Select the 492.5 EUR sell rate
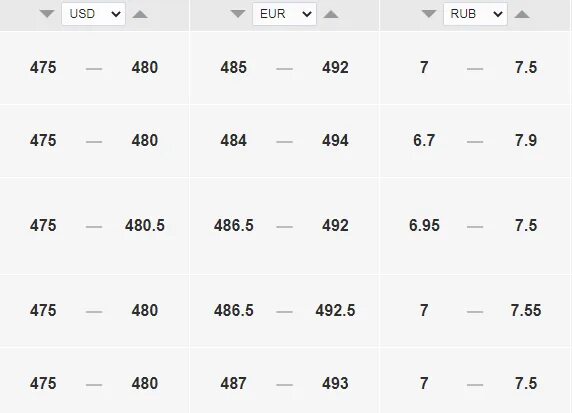572x413 pixels. click(335, 310)
